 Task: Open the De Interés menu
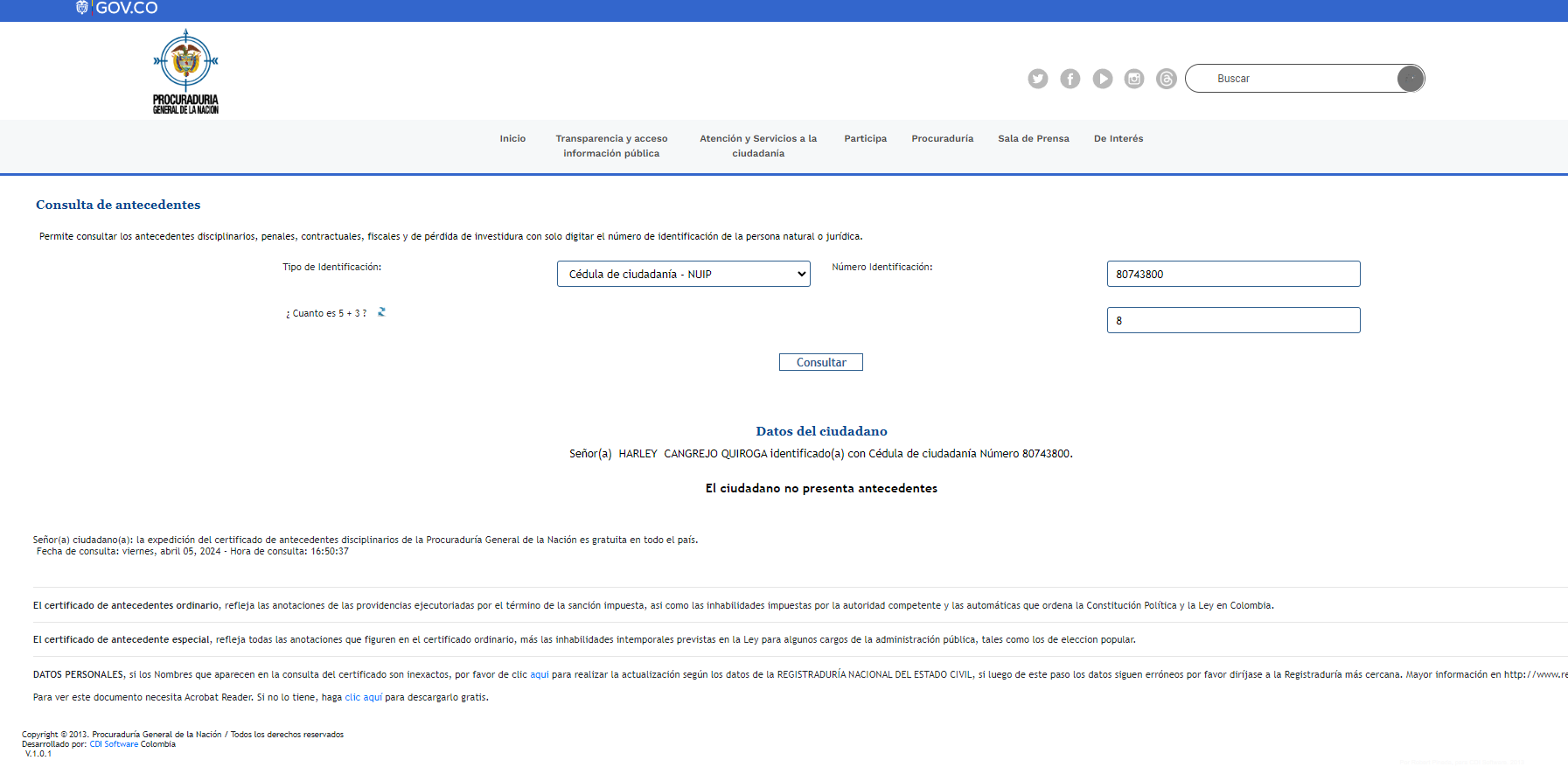click(1118, 138)
